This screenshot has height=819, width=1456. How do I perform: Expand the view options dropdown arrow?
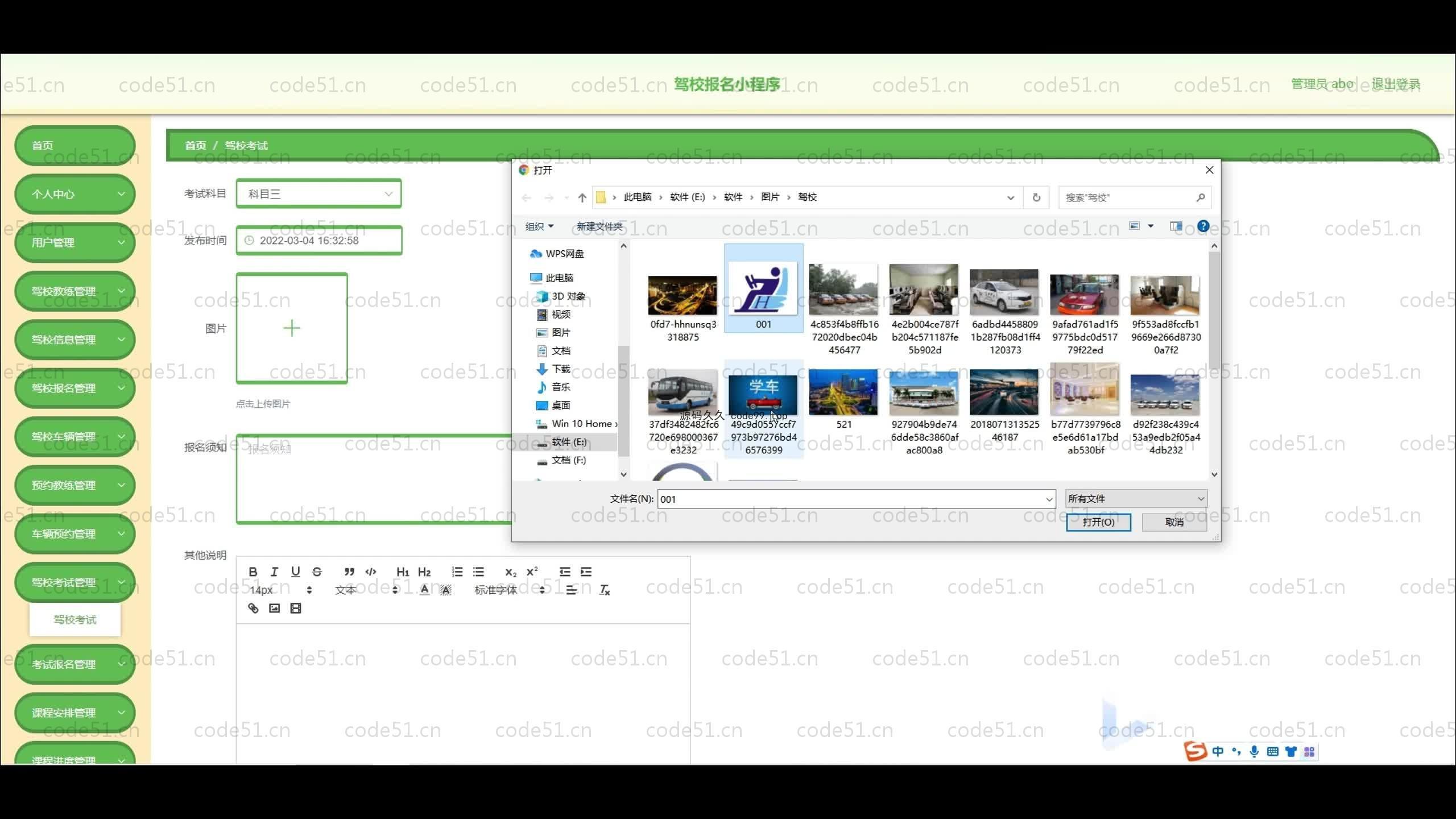click(1151, 226)
